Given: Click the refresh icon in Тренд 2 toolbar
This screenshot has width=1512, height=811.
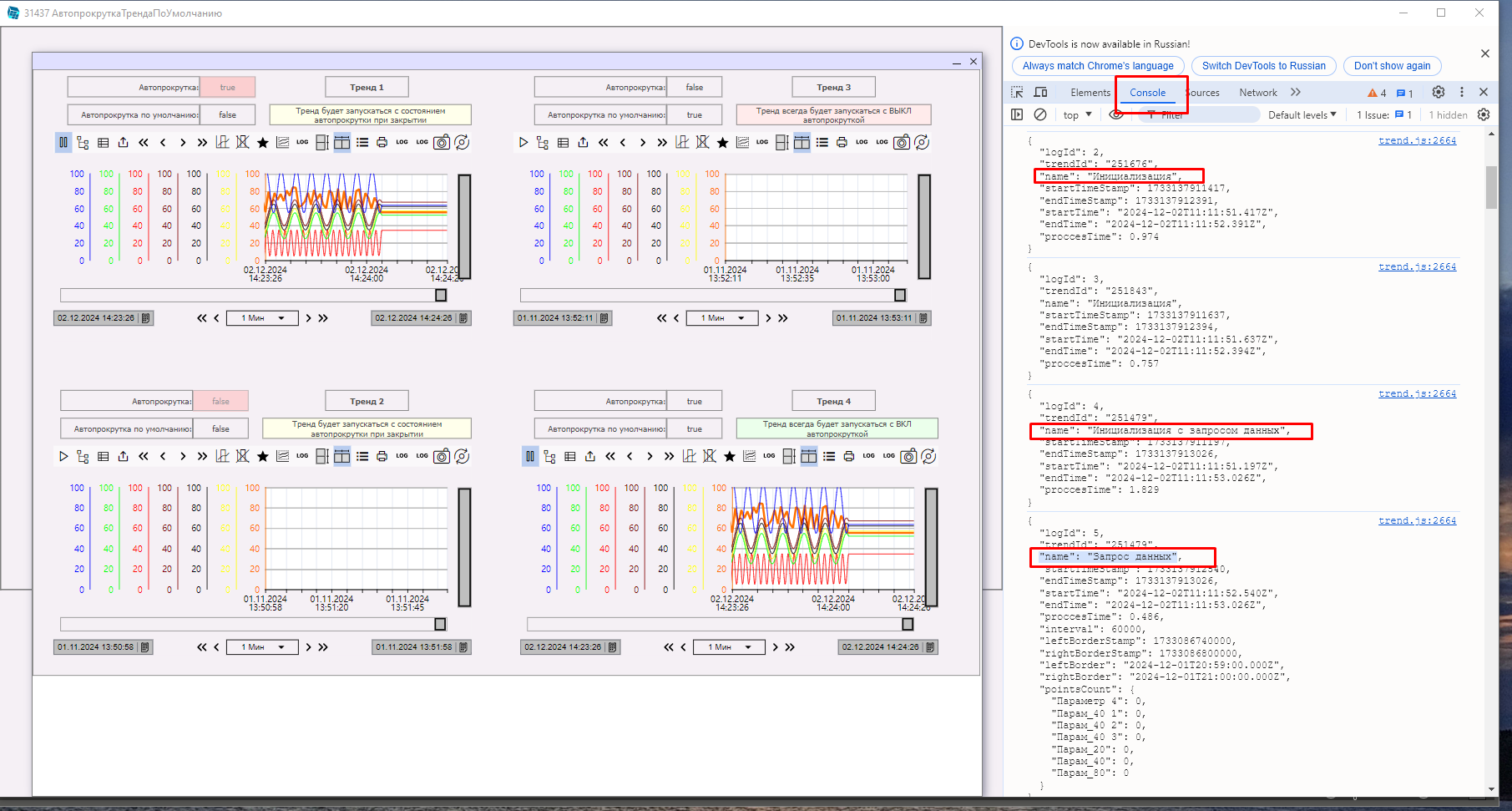Looking at the screenshot, I should (462, 457).
